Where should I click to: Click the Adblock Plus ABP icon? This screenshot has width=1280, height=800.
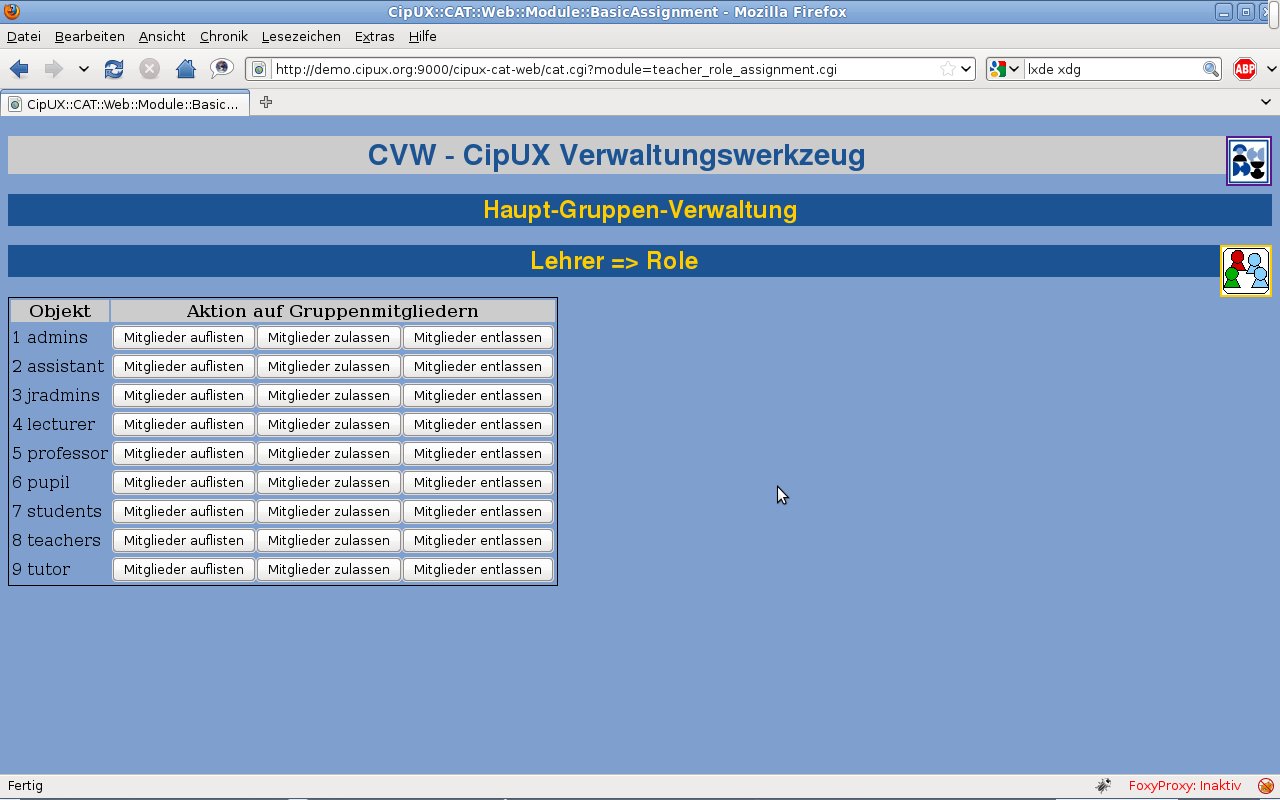pyautogui.click(x=1244, y=69)
